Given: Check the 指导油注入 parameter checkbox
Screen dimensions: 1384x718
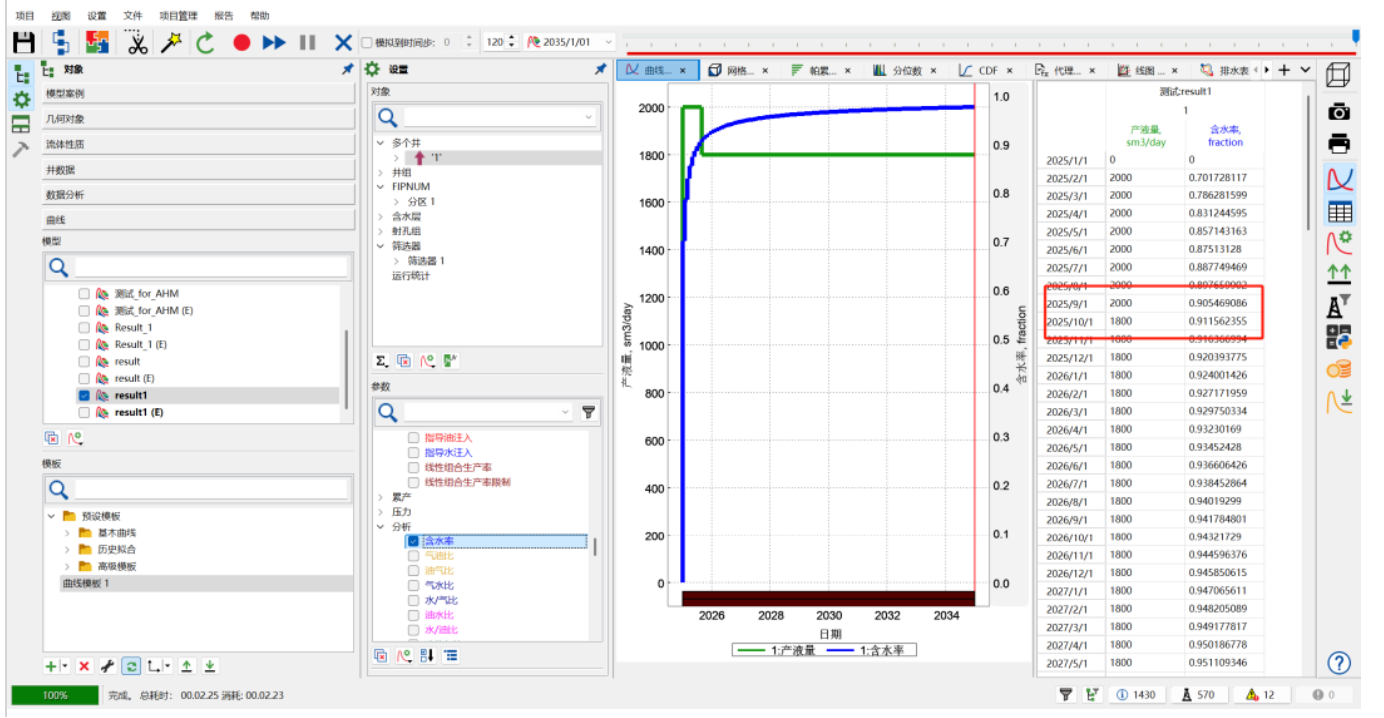Looking at the screenshot, I should coord(413,438).
